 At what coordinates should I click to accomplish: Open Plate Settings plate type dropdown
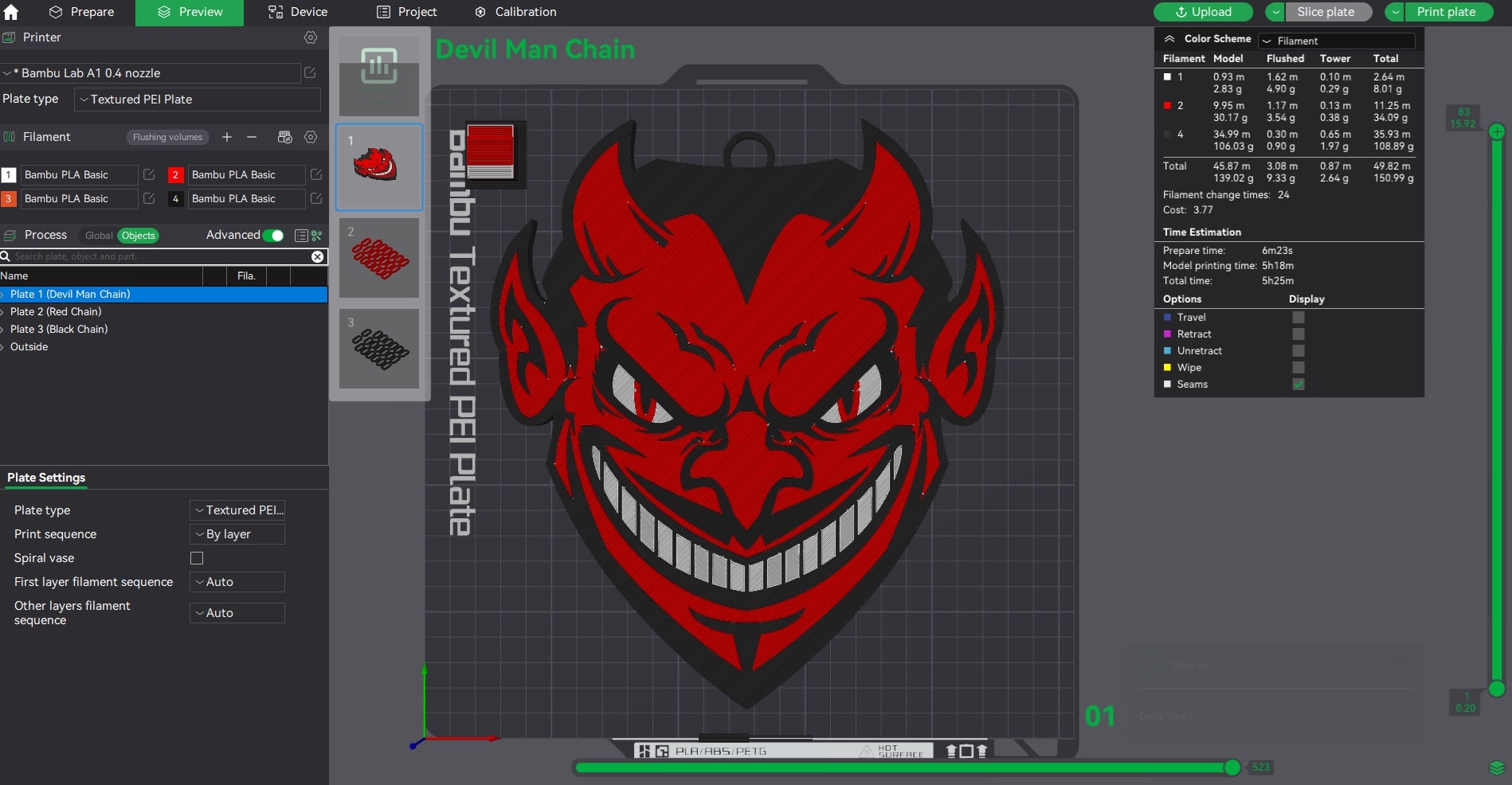pyautogui.click(x=237, y=510)
